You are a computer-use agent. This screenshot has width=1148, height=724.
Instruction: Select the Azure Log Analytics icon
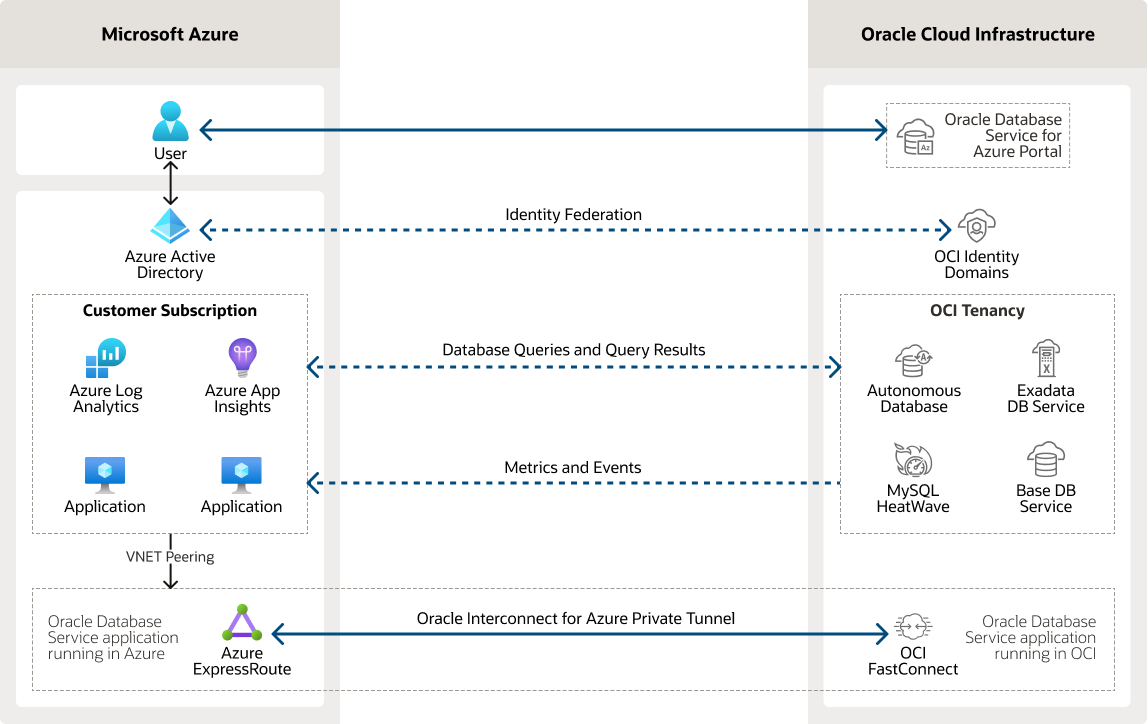[106, 357]
